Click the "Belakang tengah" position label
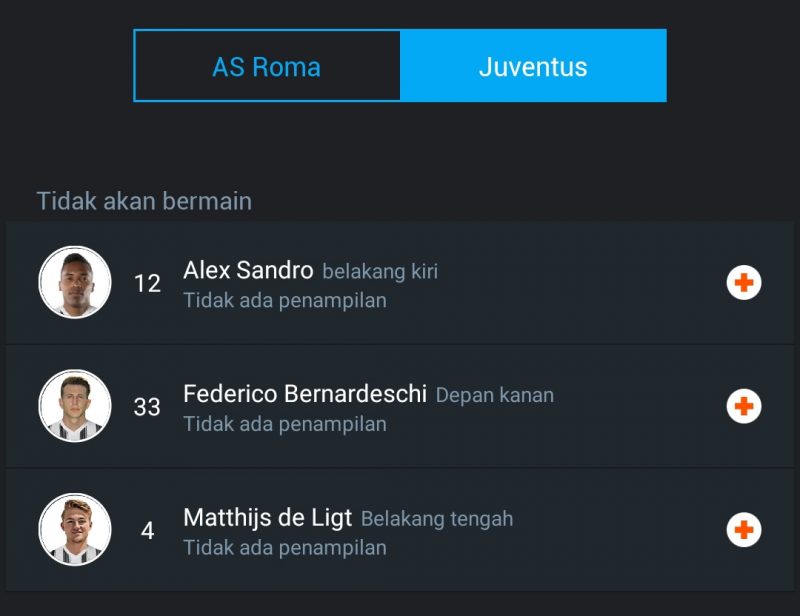The image size is (800, 616). coord(437,519)
